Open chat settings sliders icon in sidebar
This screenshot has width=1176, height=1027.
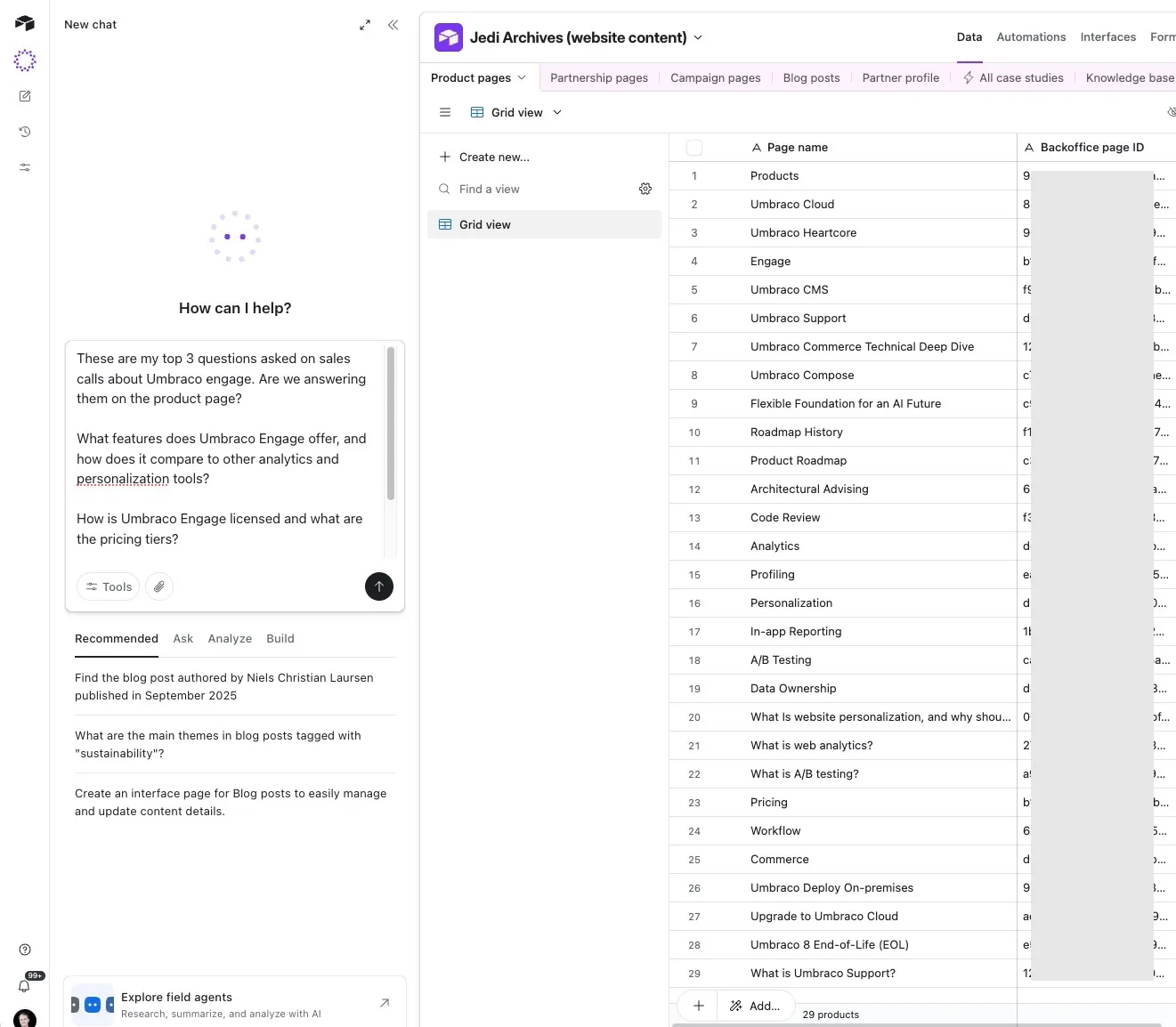point(24,167)
